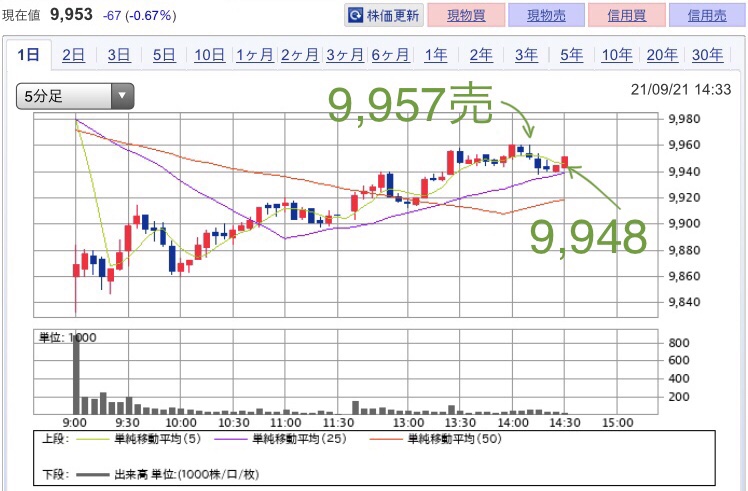
Task: Show the 1ヶ月 chart
Action: (254, 55)
